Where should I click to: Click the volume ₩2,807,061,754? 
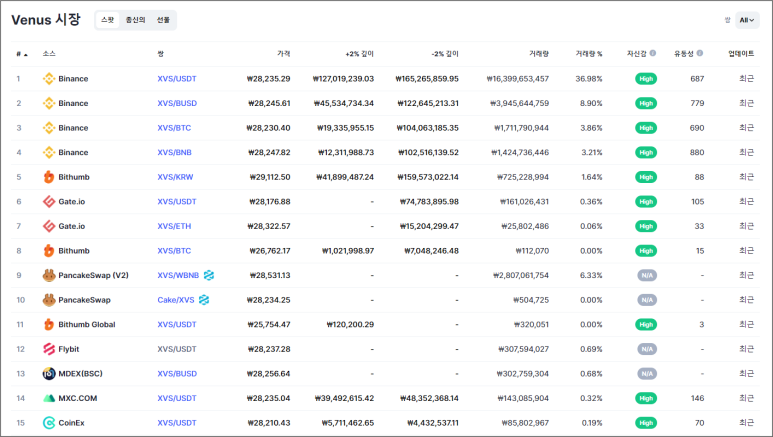coord(521,275)
